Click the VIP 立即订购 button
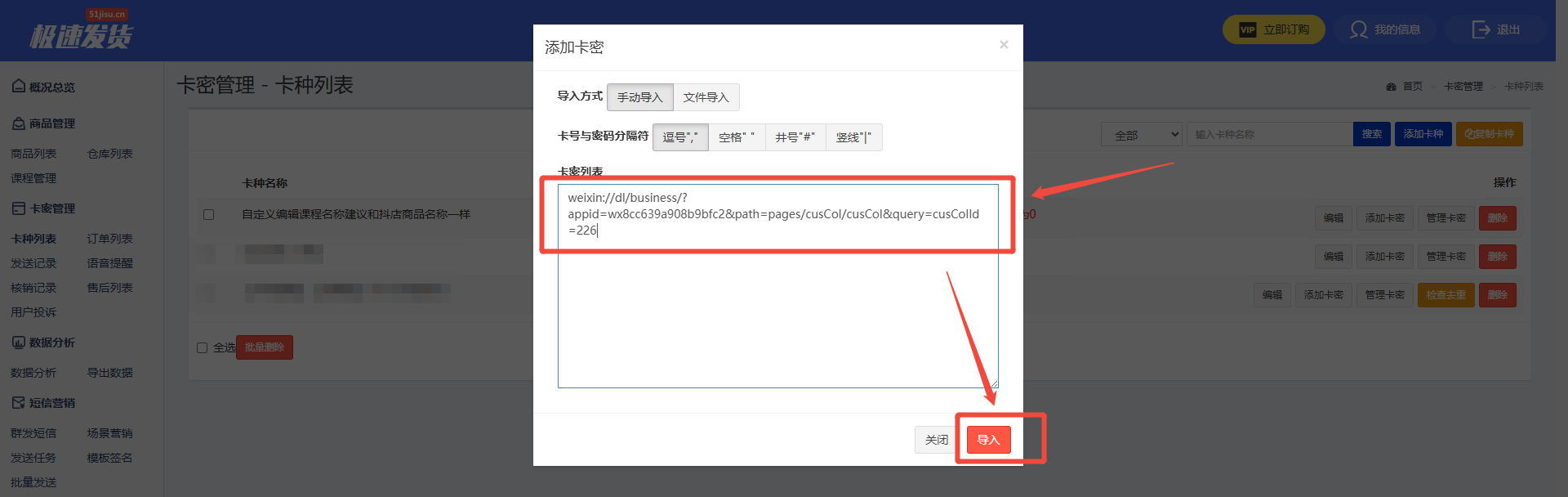 click(1273, 29)
